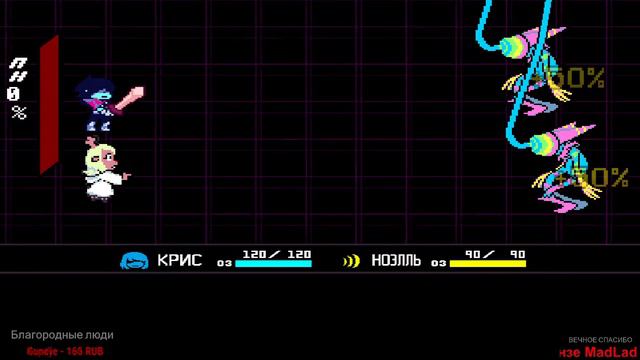Click the ОЗ label beside Kris's bar

[224, 263]
